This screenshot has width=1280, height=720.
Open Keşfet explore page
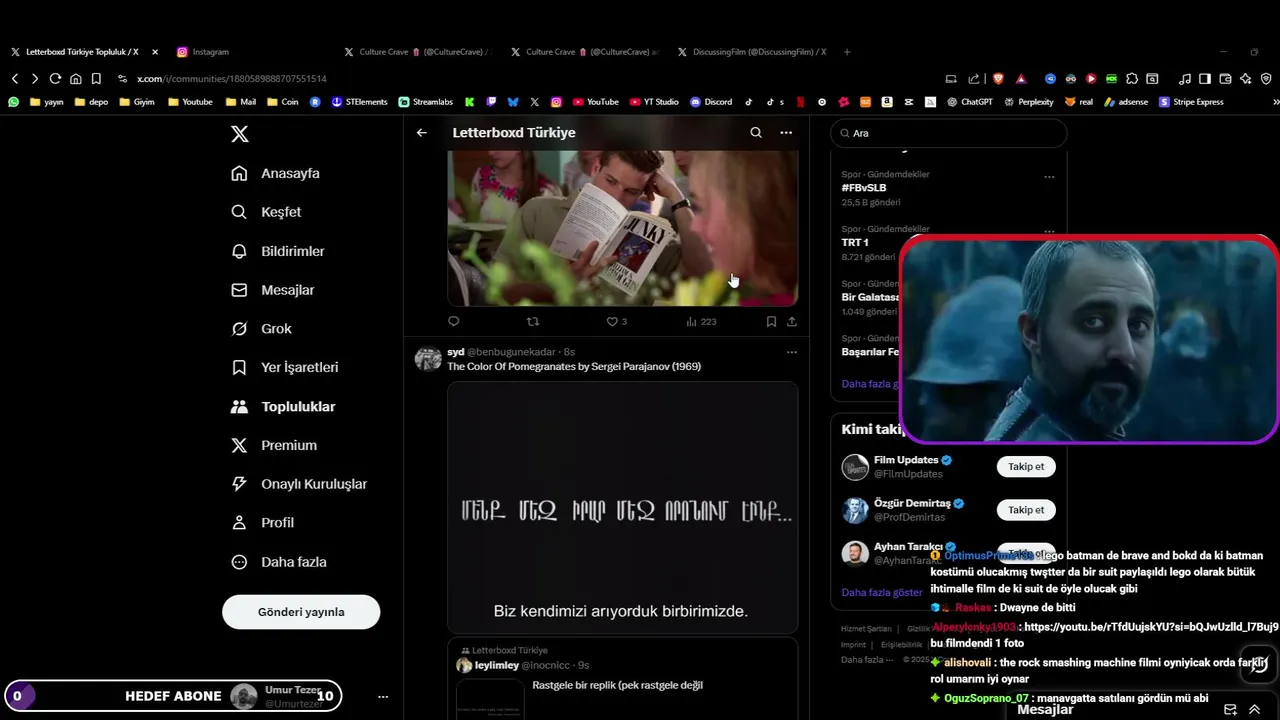click(266, 212)
